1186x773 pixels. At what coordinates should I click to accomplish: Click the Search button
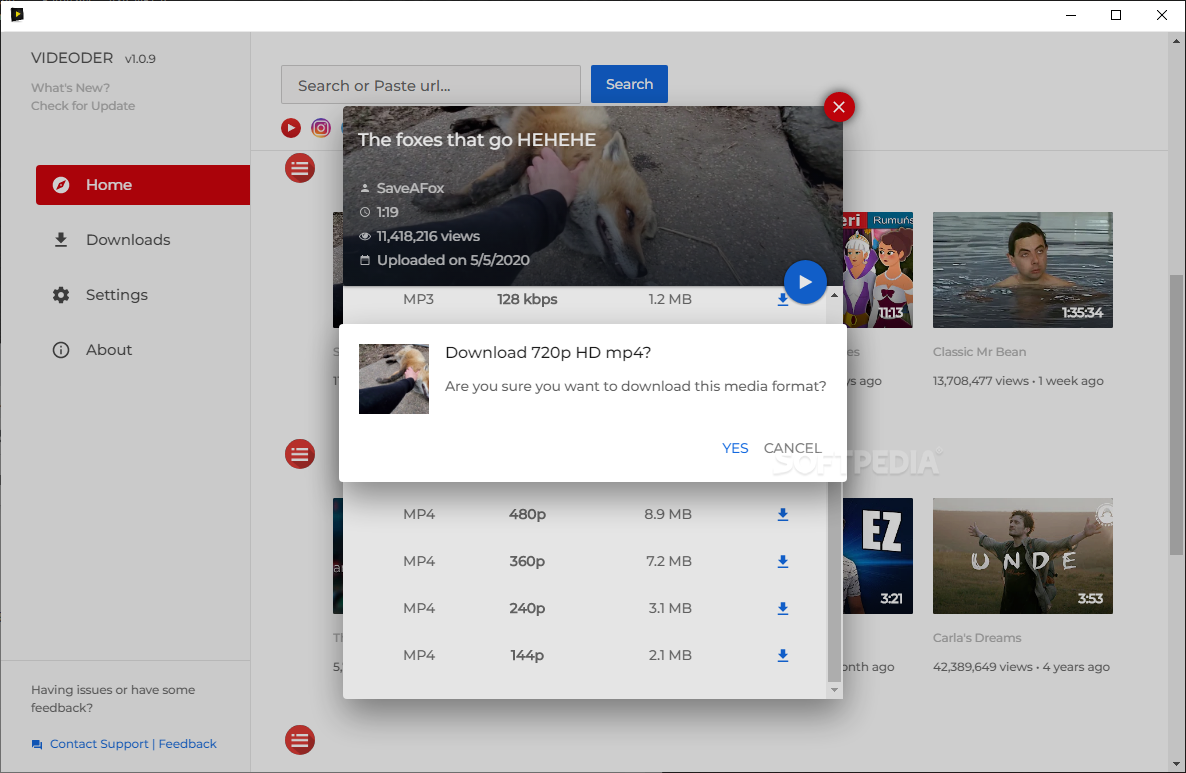point(629,84)
